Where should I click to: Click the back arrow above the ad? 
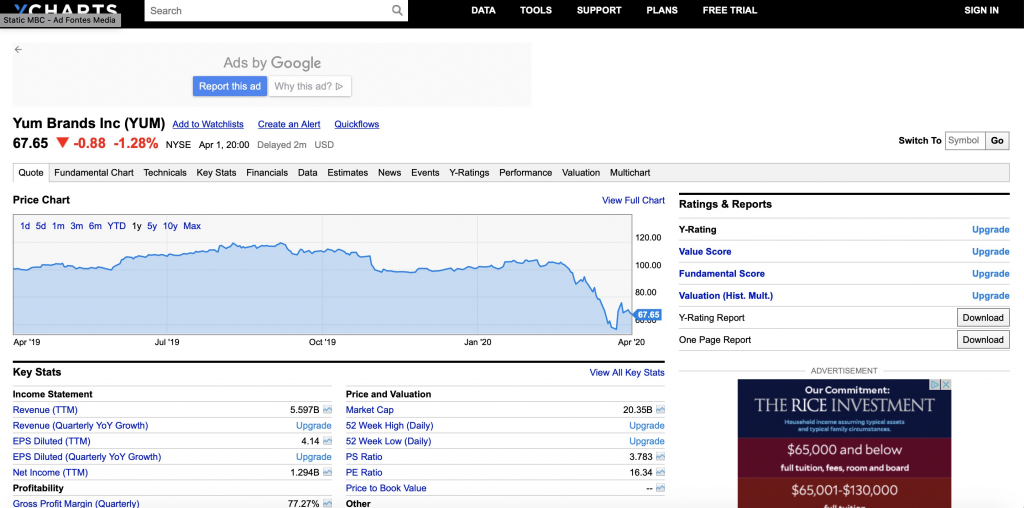(x=18, y=49)
